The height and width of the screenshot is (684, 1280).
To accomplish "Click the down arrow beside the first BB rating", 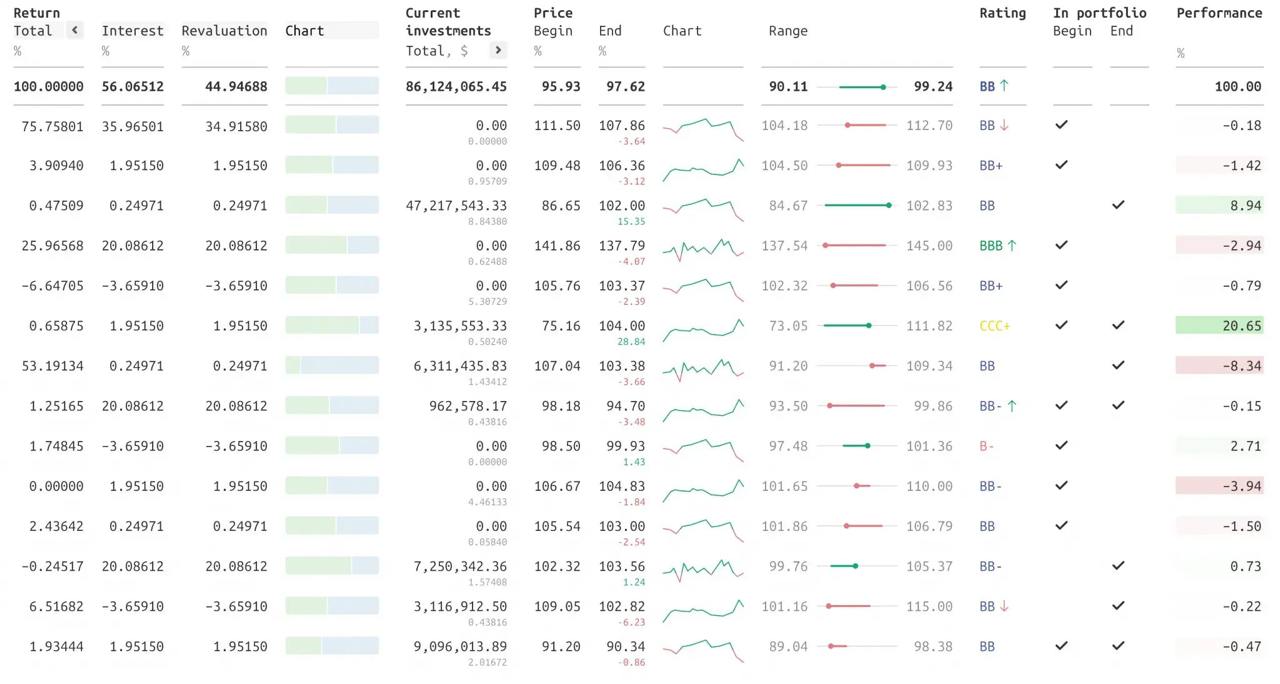I will coord(1004,126).
